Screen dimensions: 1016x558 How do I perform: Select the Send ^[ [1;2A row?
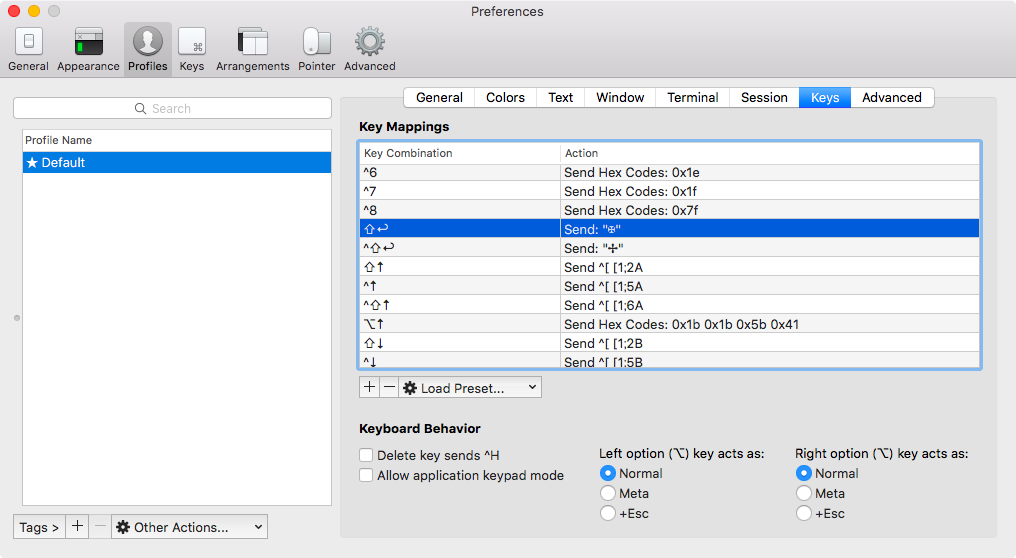click(x=669, y=267)
